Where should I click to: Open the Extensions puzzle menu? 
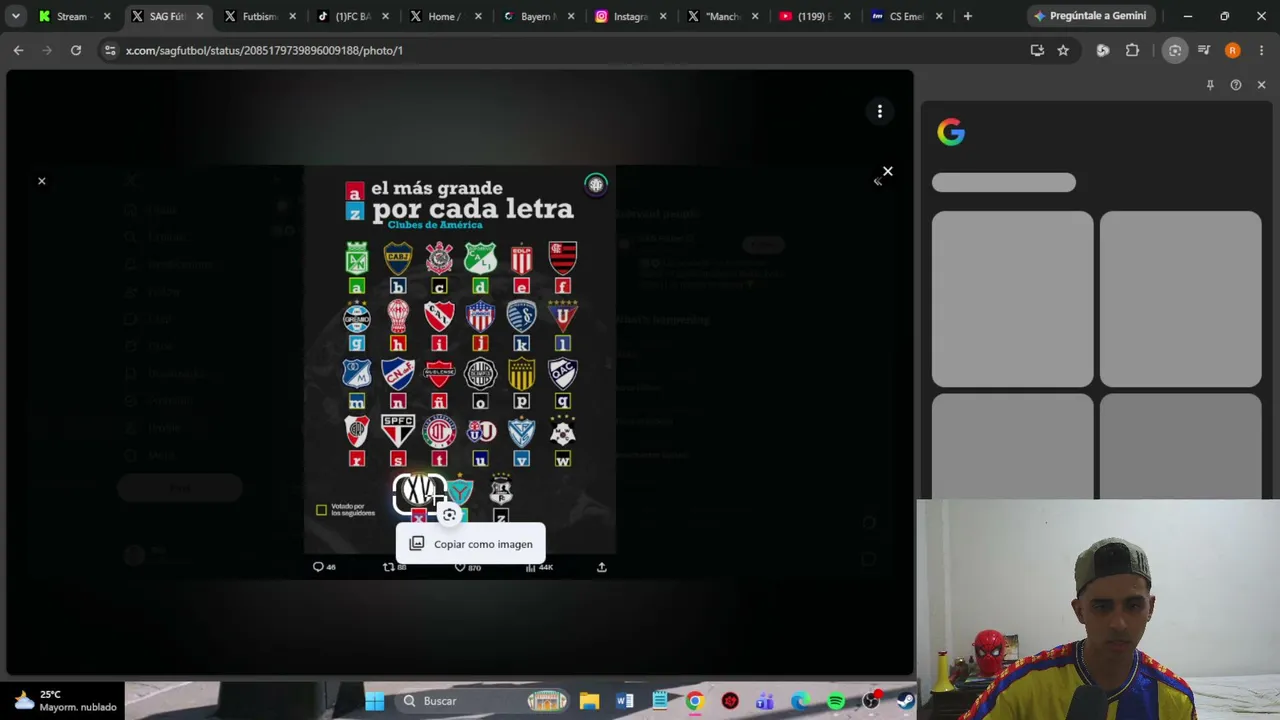[1132, 50]
